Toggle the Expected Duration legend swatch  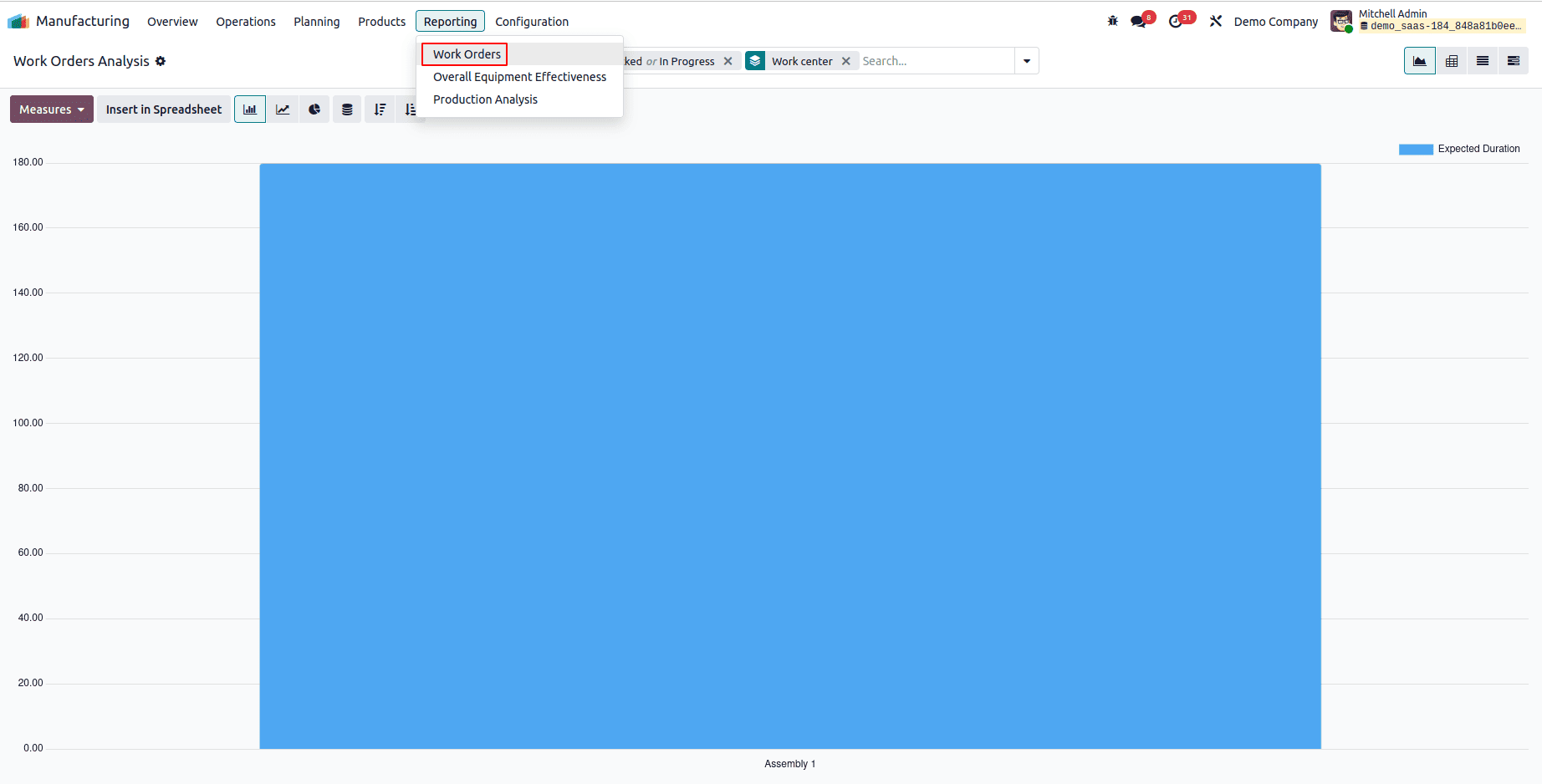pos(1416,150)
